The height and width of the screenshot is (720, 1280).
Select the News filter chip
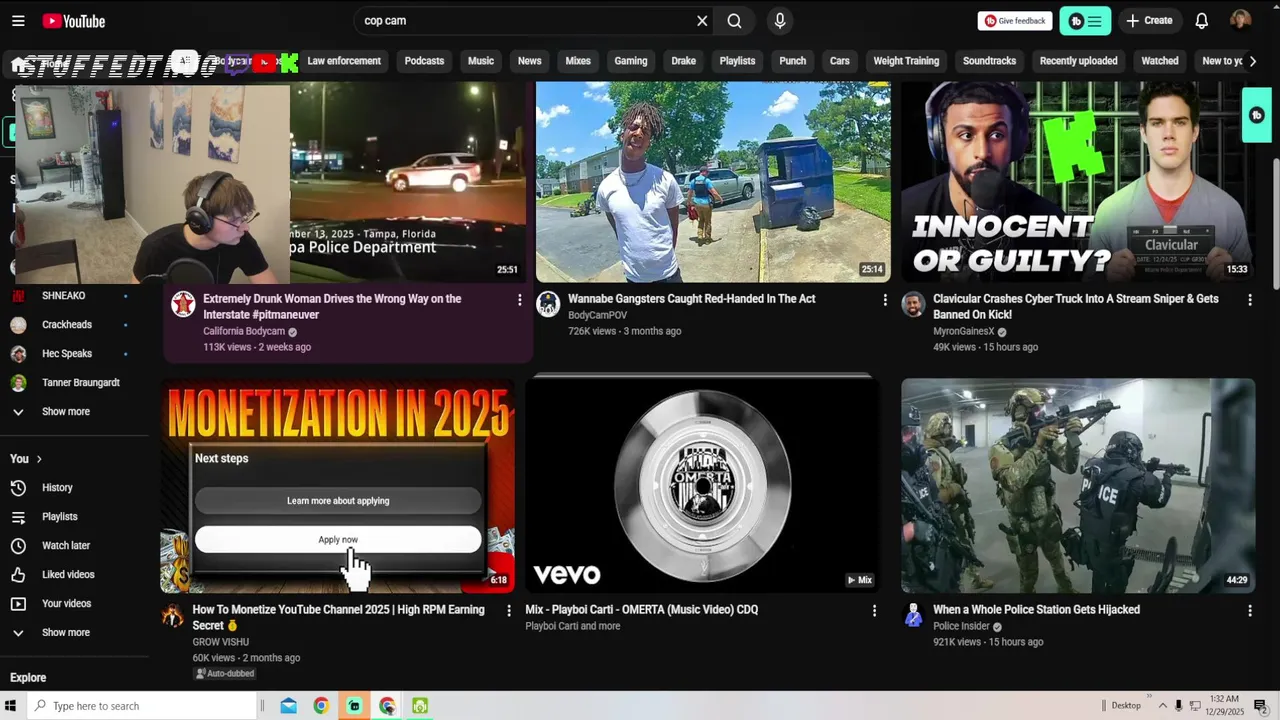click(529, 61)
